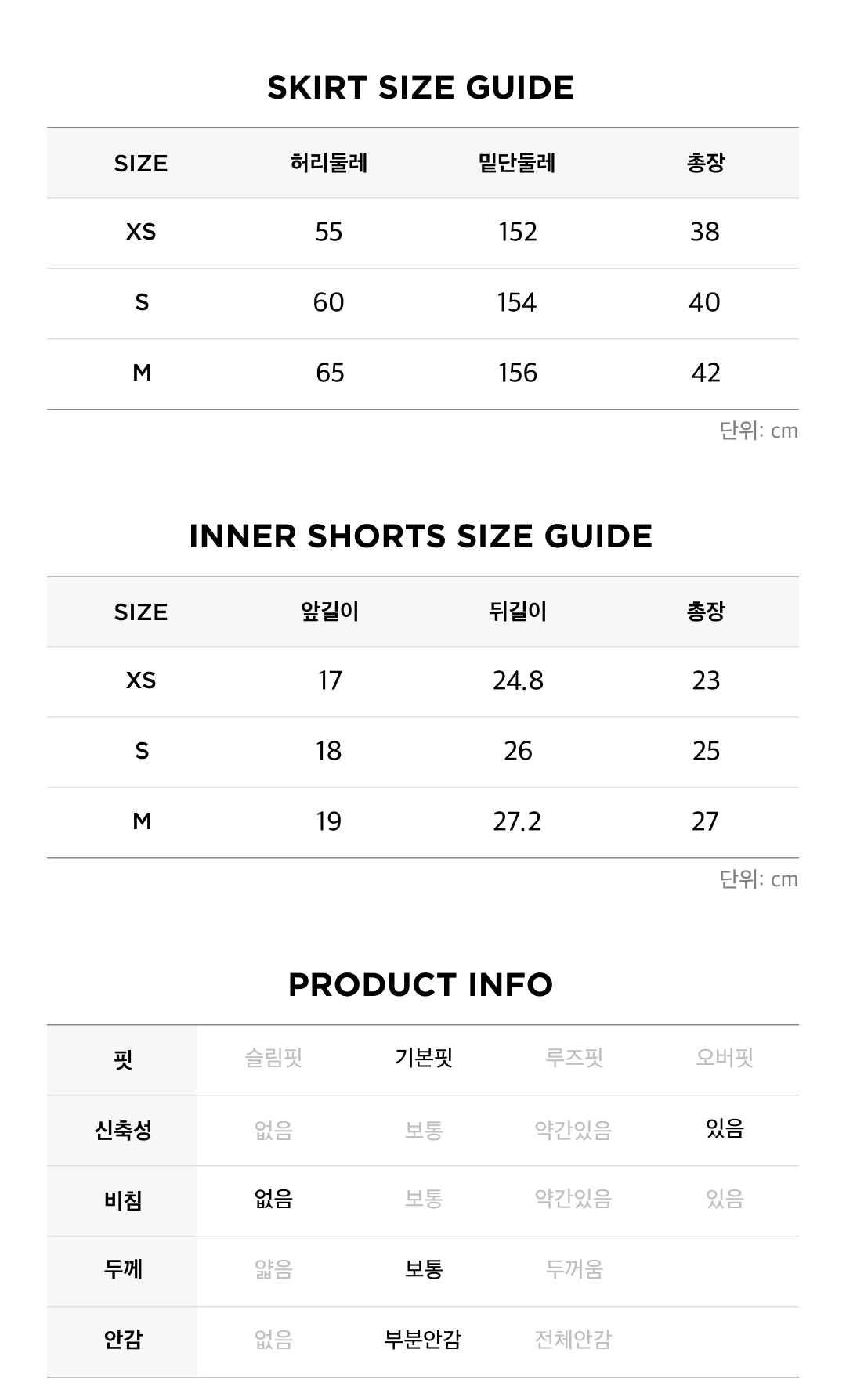Click the 밑단둘레 column header
The image size is (846, 1400).
point(517,163)
